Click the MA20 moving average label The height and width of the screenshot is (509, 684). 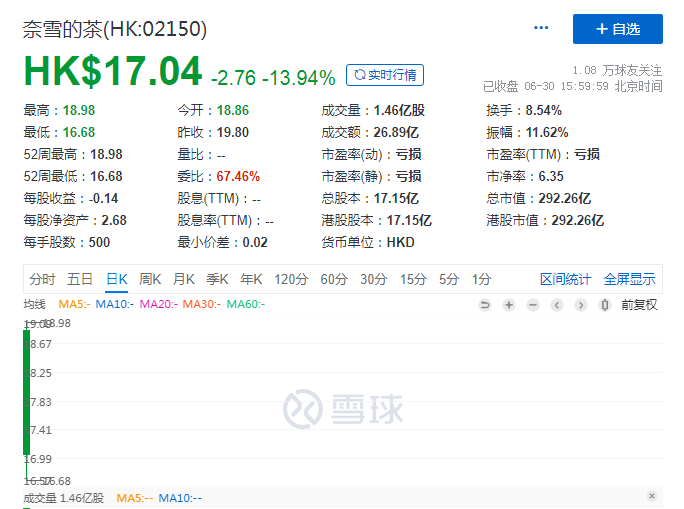point(158,304)
